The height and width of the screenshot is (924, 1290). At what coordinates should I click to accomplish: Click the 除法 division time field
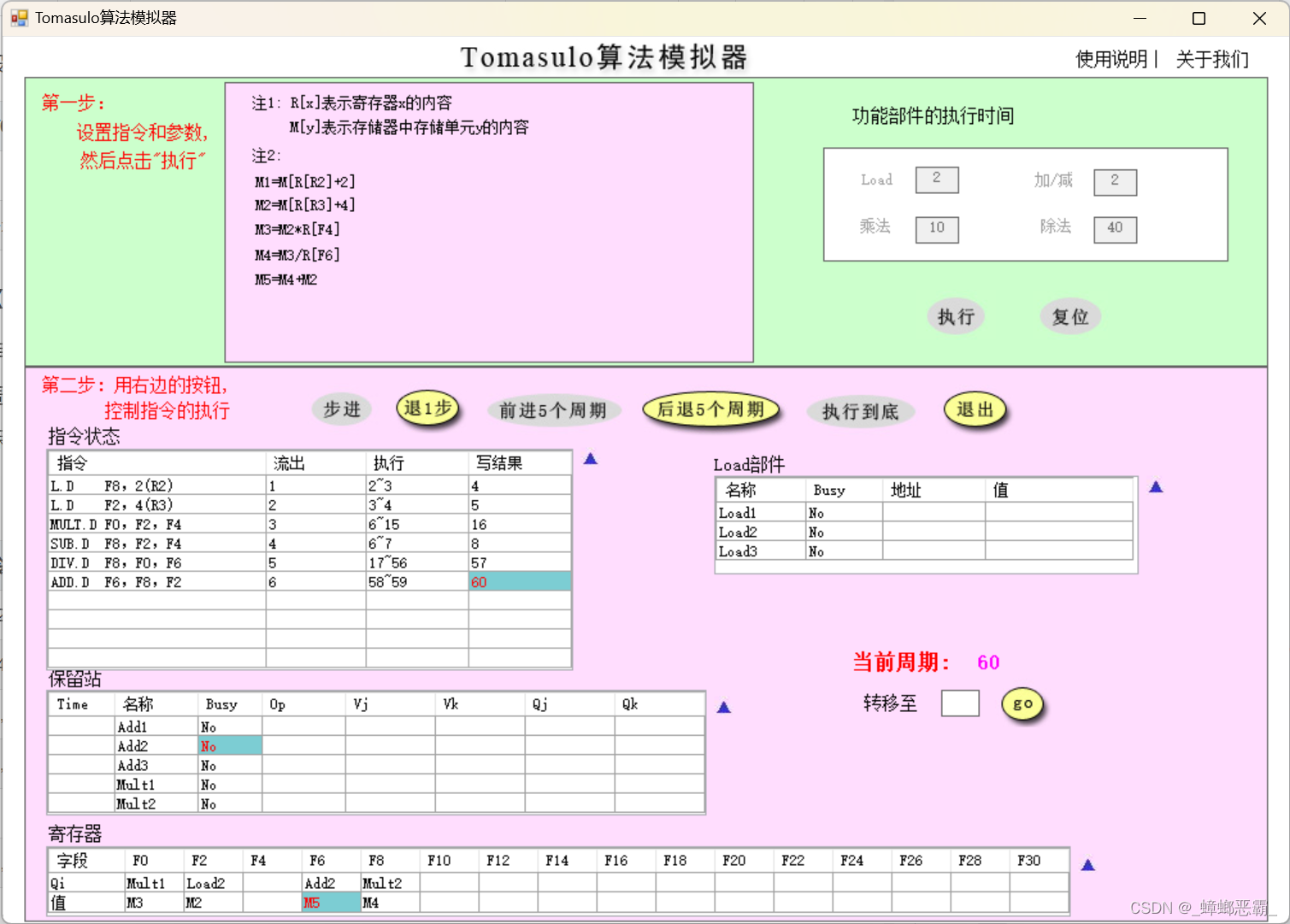[x=1115, y=229]
